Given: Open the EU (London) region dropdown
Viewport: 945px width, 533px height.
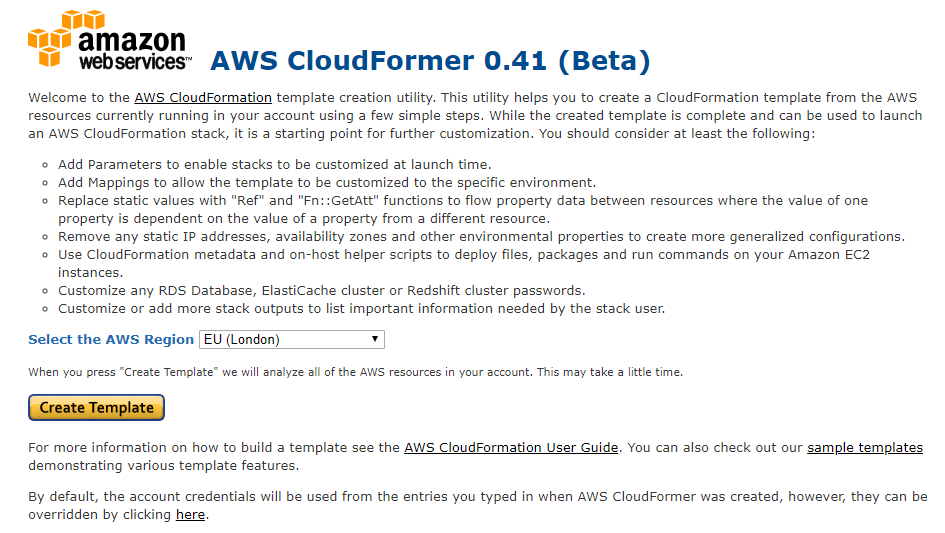Looking at the screenshot, I should pyautogui.click(x=292, y=339).
